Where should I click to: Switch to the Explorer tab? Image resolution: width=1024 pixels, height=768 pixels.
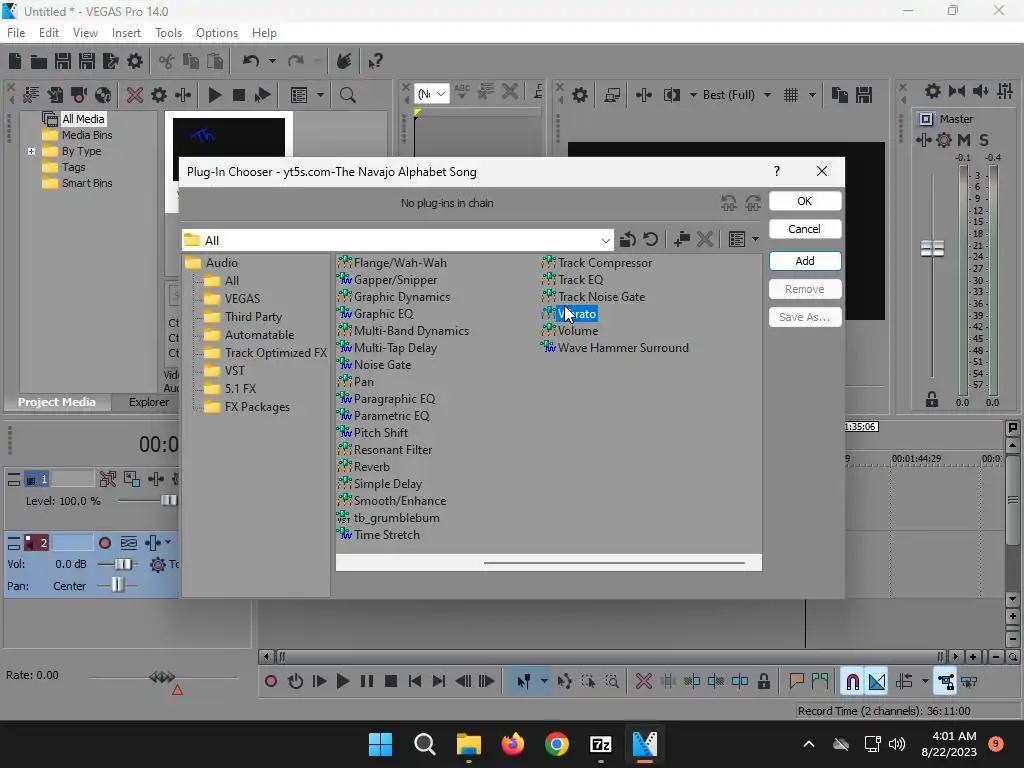coord(148,402)
